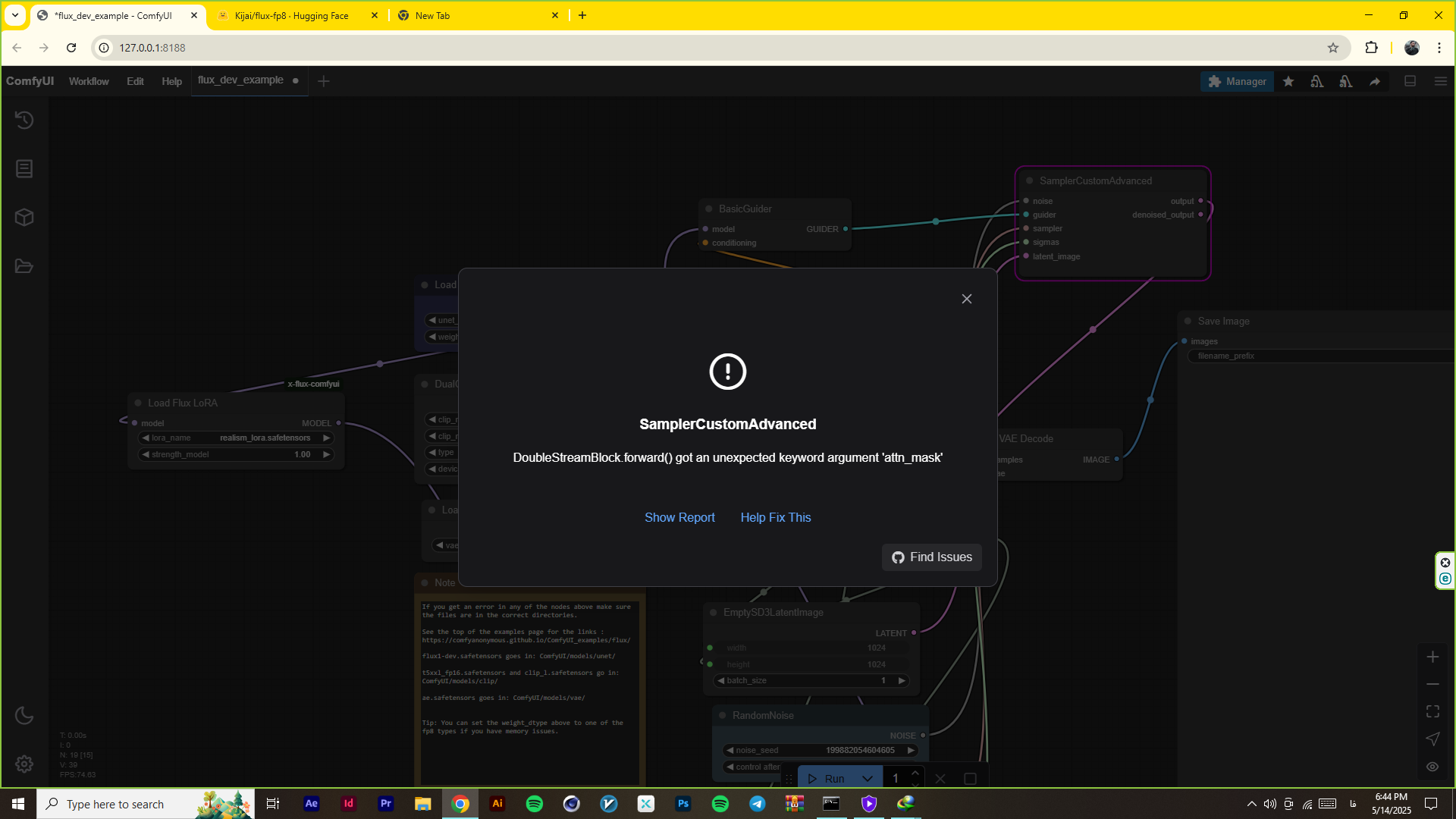
Task: Click the Manager puzzle button
Action: tap(1237, 81)
